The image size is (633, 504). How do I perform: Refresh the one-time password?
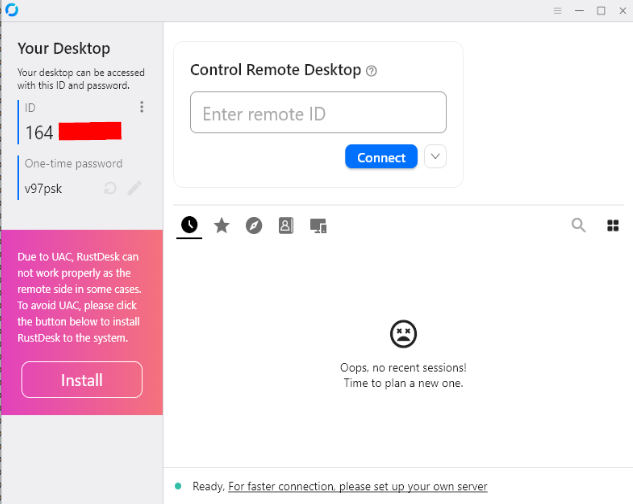click(110, 188)
